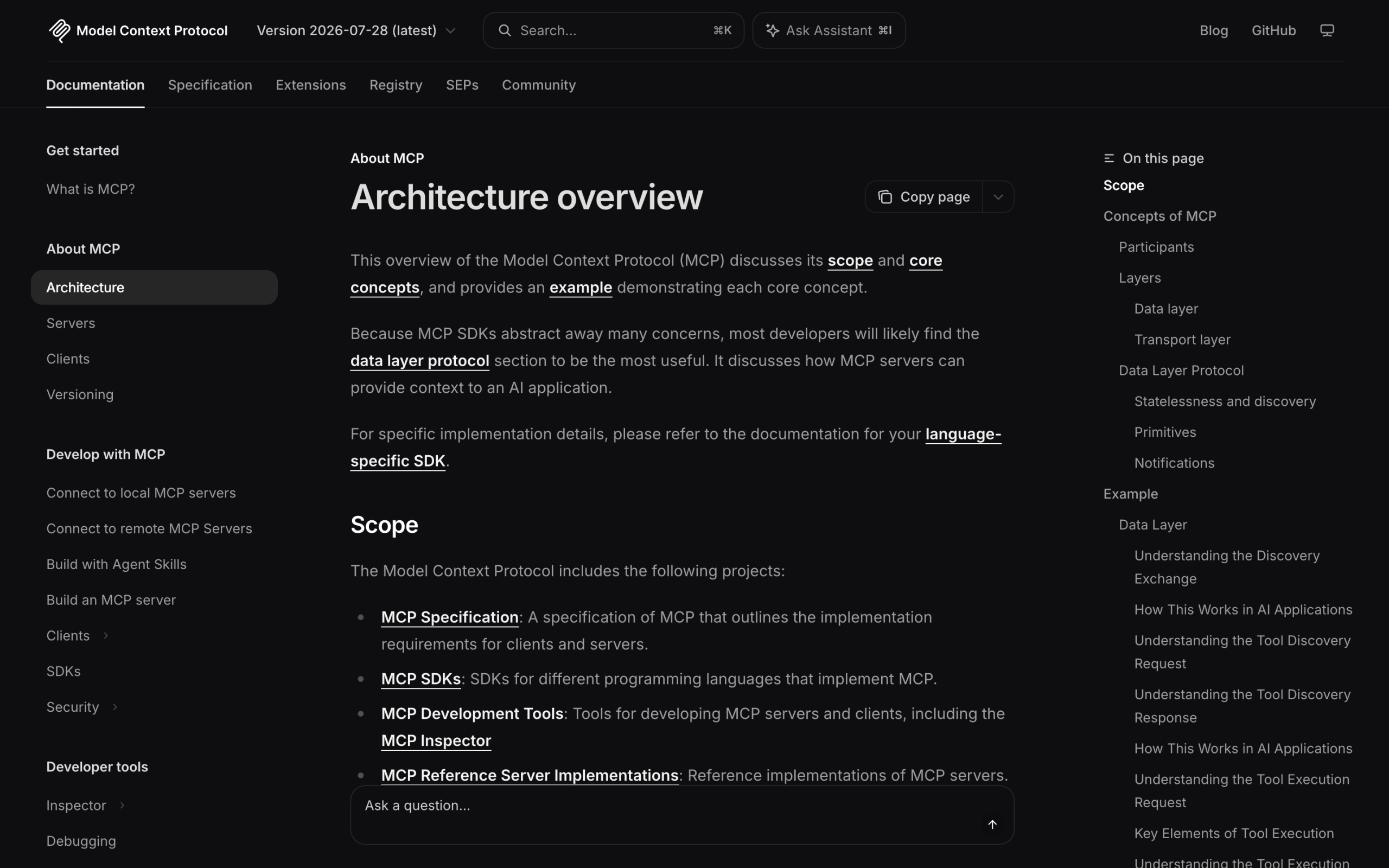Follow the data layer protocol link
1389x868 pixels.
coord(419,361)
